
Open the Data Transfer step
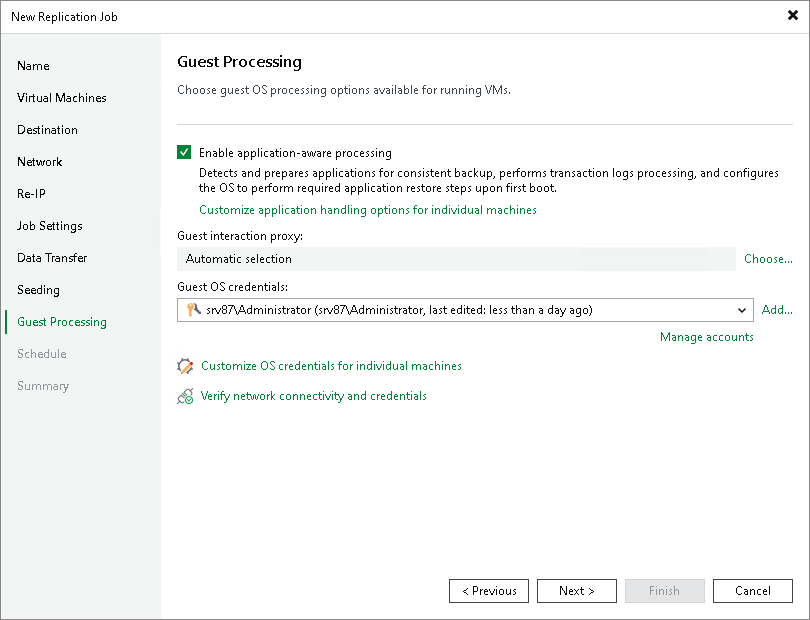tap(52, 258)
